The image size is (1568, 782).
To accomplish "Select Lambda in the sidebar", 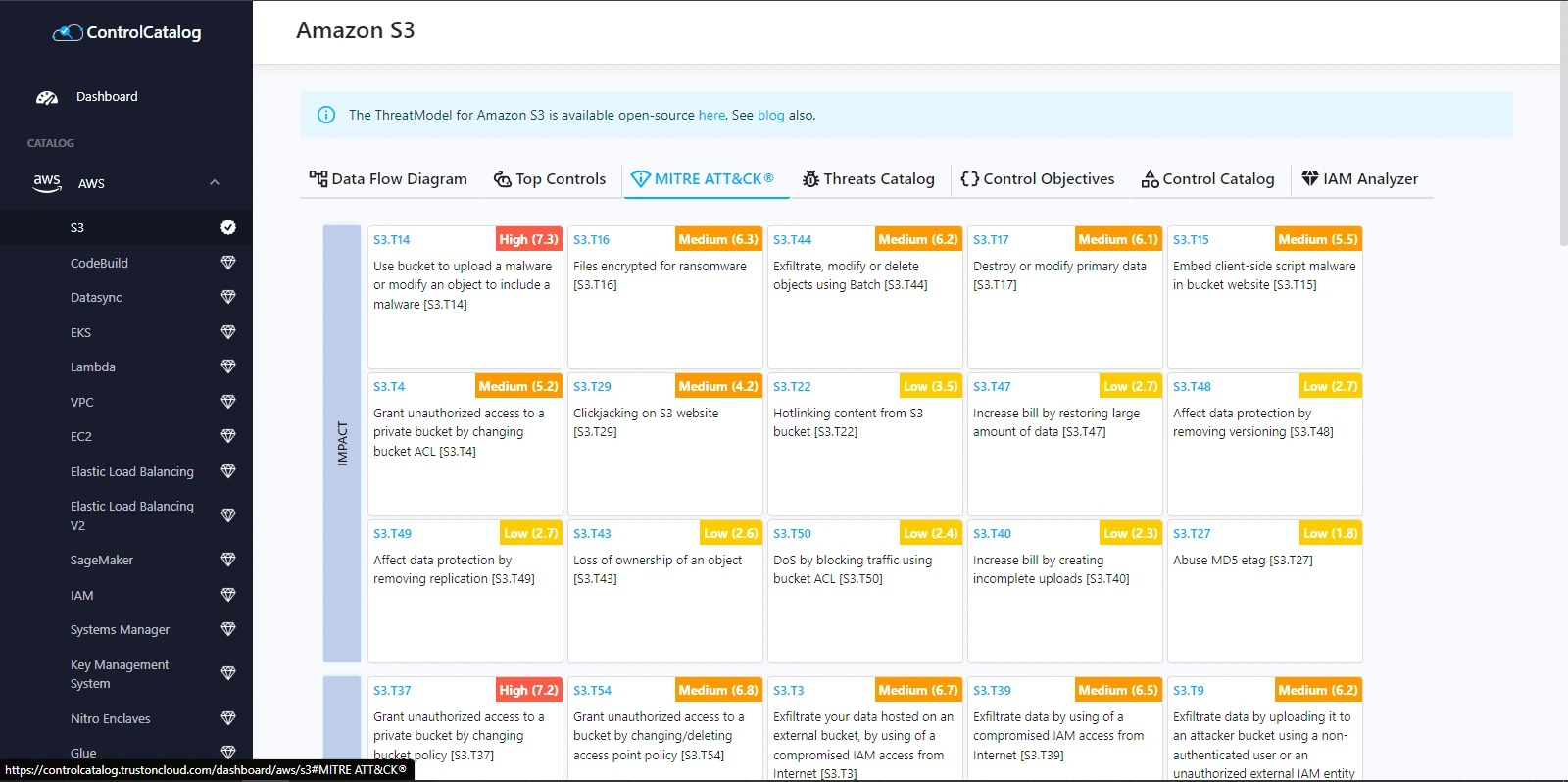I will click(x=93, y=367).
